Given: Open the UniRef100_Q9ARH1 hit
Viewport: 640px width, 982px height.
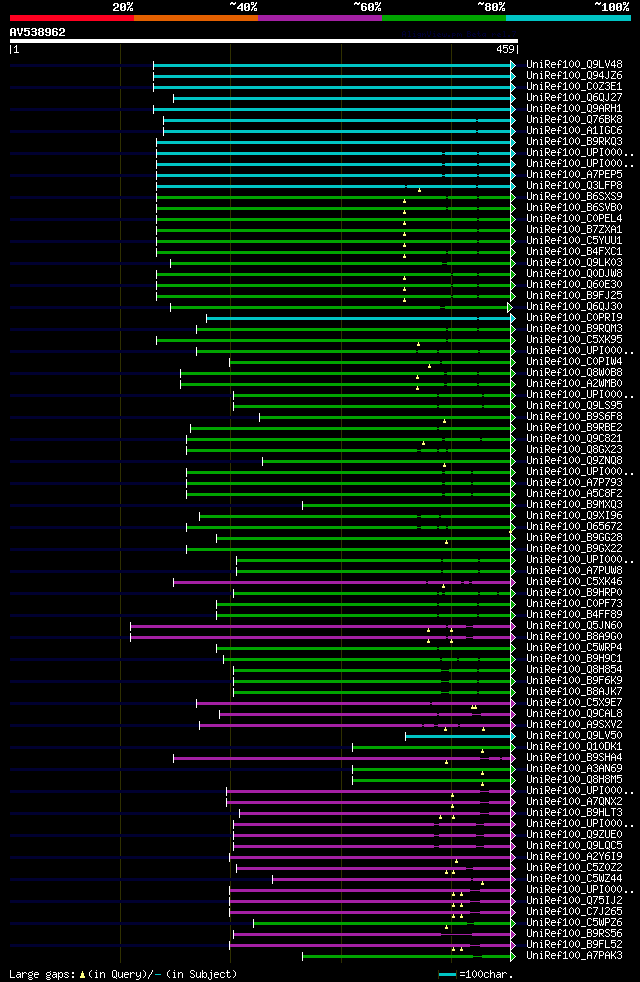Looking at the screenshot, I should (x=574, y=108).
